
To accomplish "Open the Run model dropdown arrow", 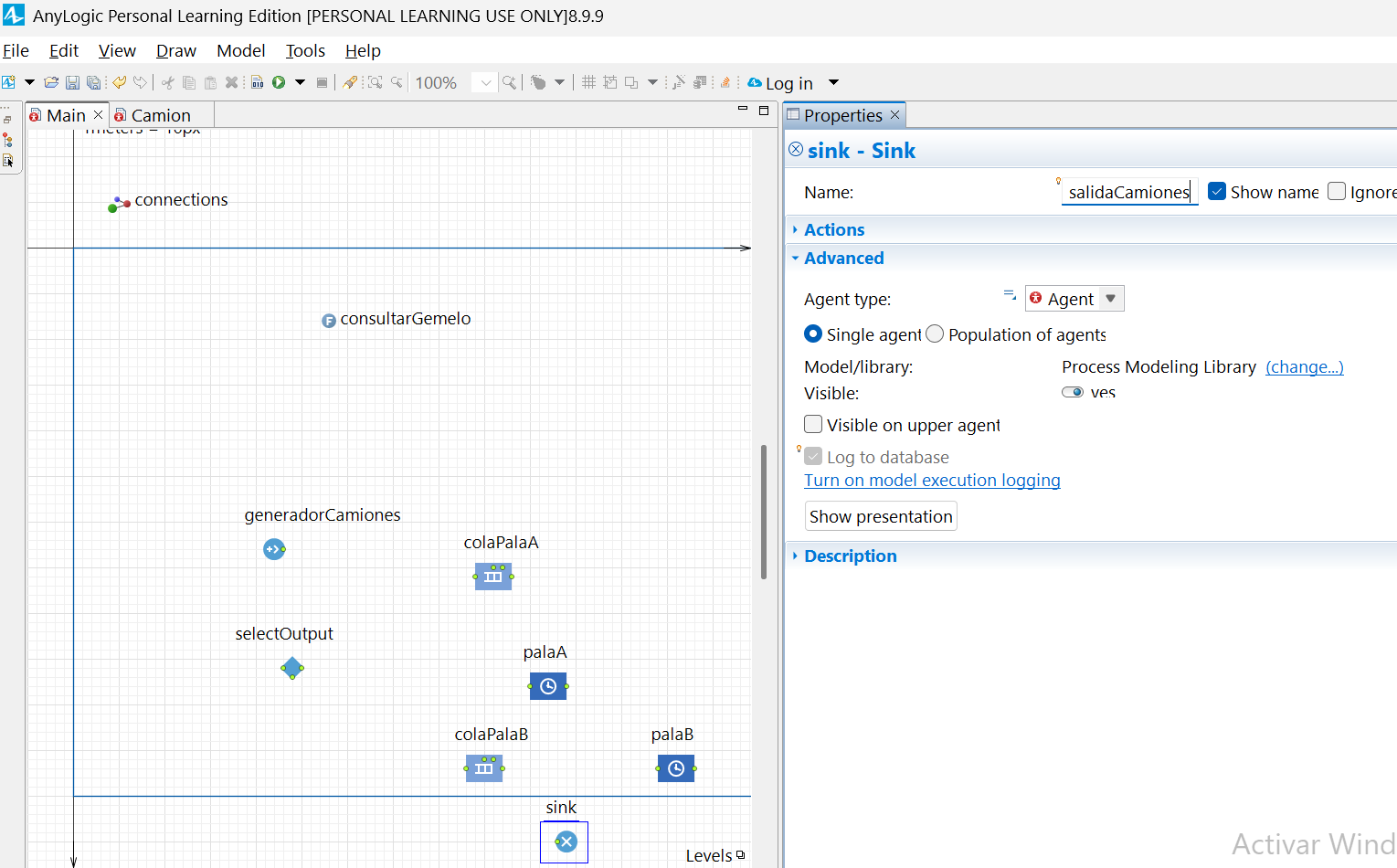I will (300, 82).
